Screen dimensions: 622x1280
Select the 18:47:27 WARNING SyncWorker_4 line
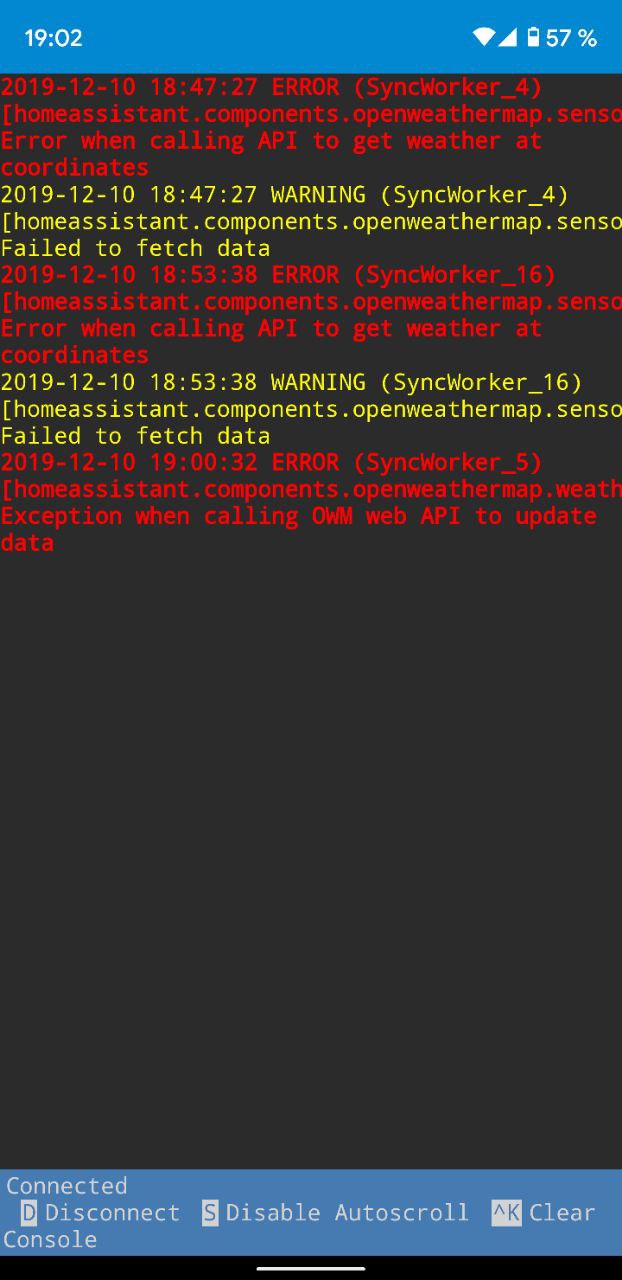point(284,194)
